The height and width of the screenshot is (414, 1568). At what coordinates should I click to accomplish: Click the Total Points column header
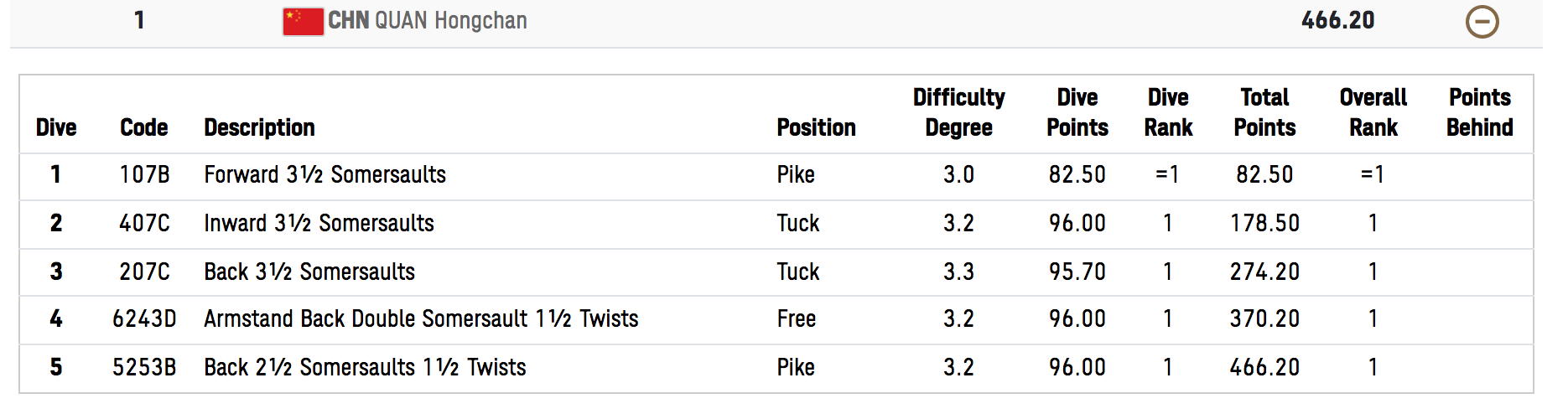coord(1264,112)
